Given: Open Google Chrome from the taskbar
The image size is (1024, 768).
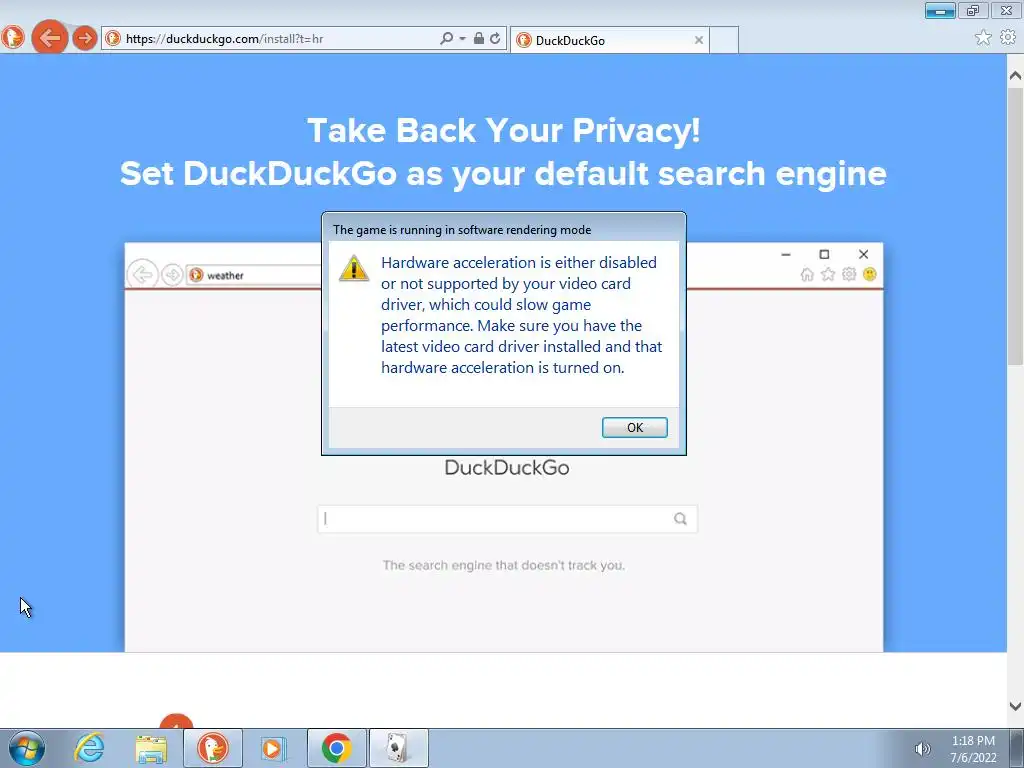Looking at the screenshot, I should coord(336,748).
